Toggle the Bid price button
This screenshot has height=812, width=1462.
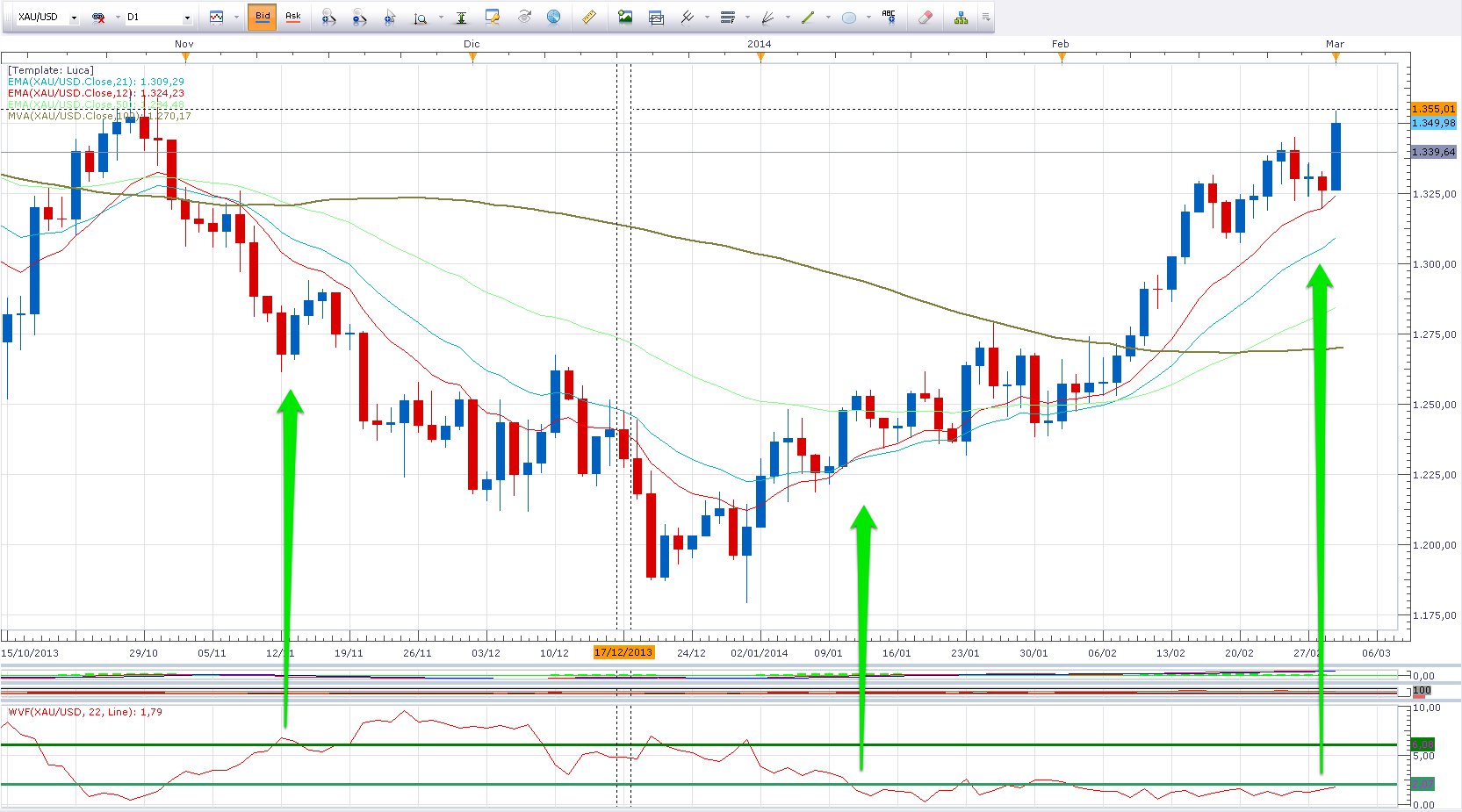pyautogui.click(x=262, y=17)
